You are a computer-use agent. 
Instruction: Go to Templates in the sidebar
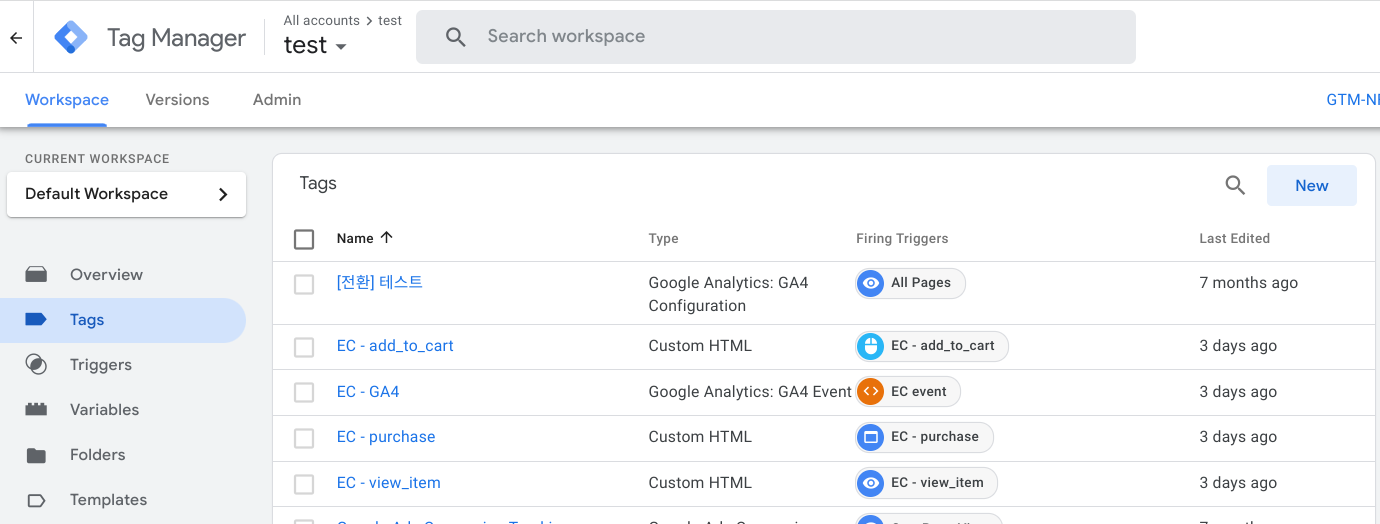pyautogui.click(x=108, y=500)
